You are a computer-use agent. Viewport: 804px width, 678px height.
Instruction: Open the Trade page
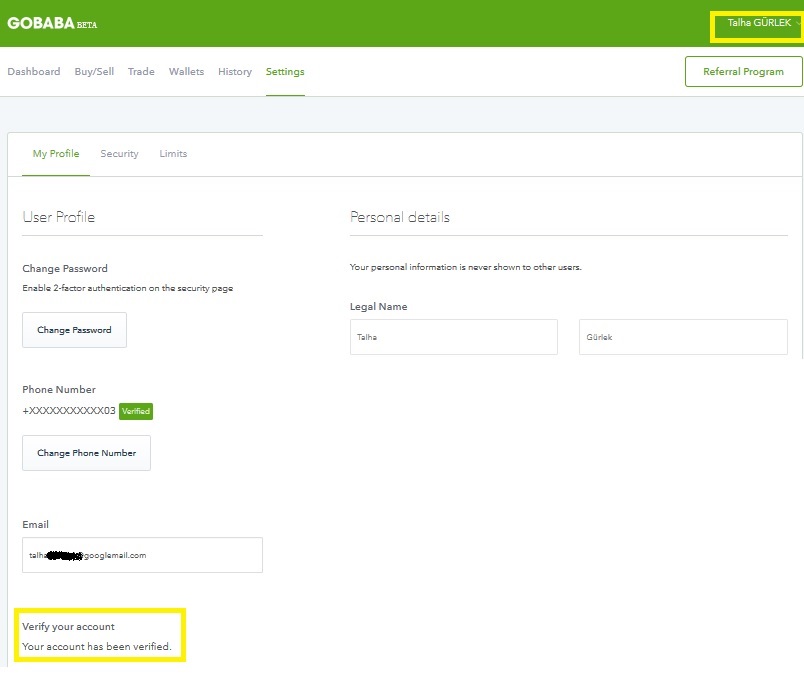[141, 71]
